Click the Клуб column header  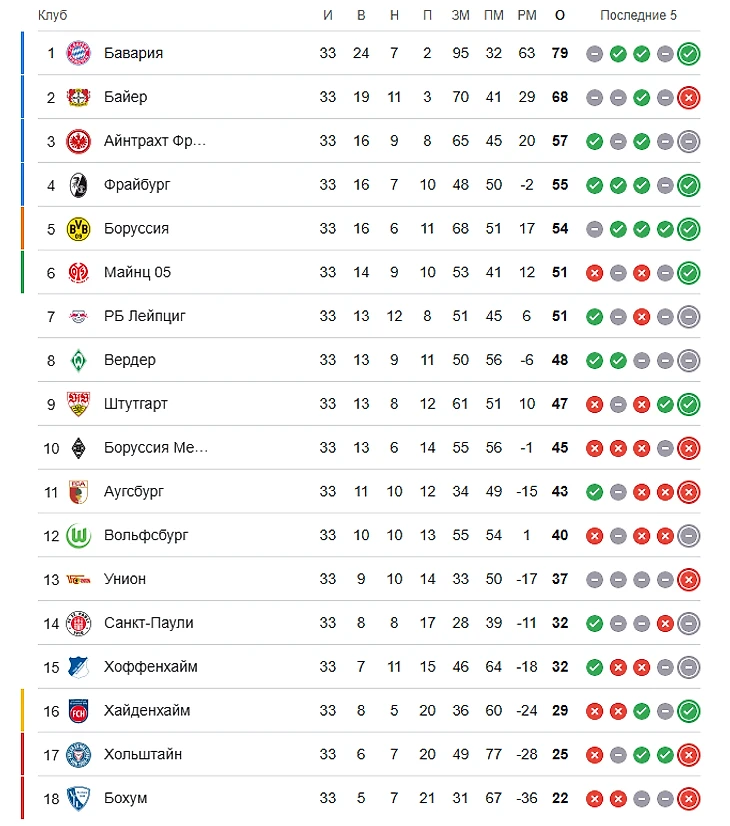click(x=53, y=15)
